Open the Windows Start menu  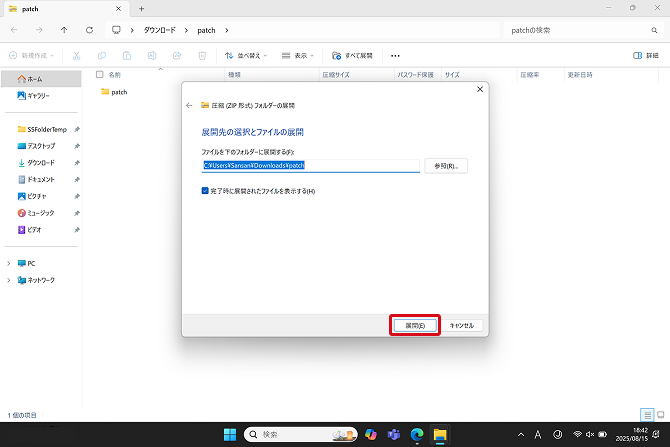[230, 435]
